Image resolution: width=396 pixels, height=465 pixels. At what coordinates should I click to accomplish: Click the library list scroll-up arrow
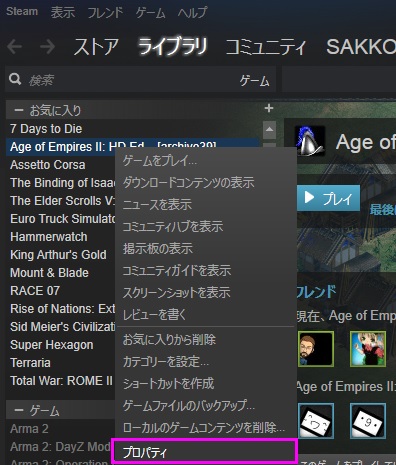tap(269, 130)
